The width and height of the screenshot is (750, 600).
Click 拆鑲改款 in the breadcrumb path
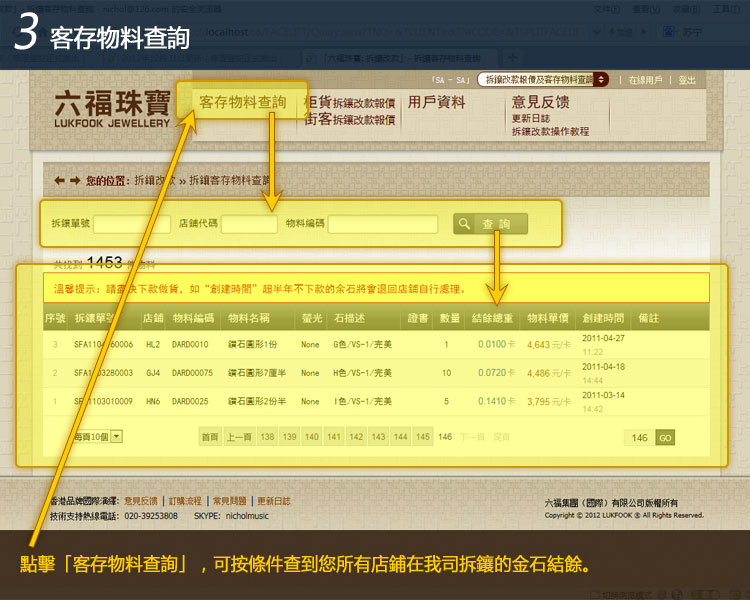155,180
